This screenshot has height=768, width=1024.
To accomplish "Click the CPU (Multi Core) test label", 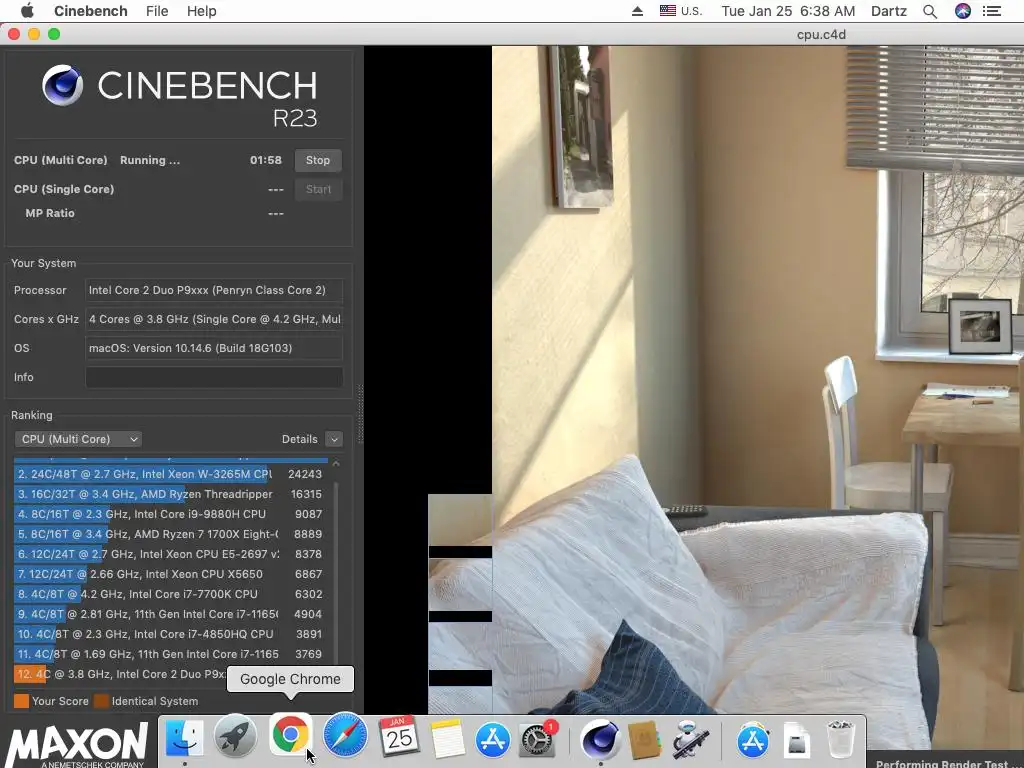I will coord(61,161).
